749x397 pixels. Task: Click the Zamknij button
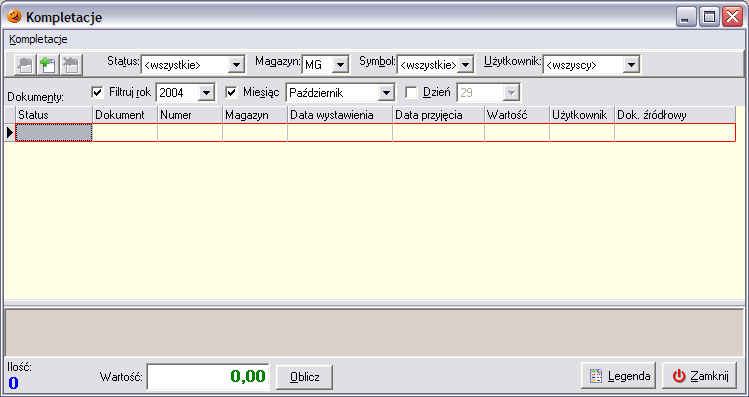pyautogui.click(x=700, y=376)
